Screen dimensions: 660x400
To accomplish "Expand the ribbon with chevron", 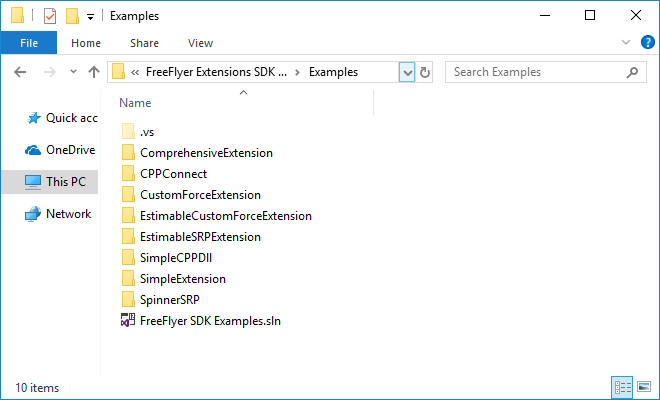I will coord(625,42).
